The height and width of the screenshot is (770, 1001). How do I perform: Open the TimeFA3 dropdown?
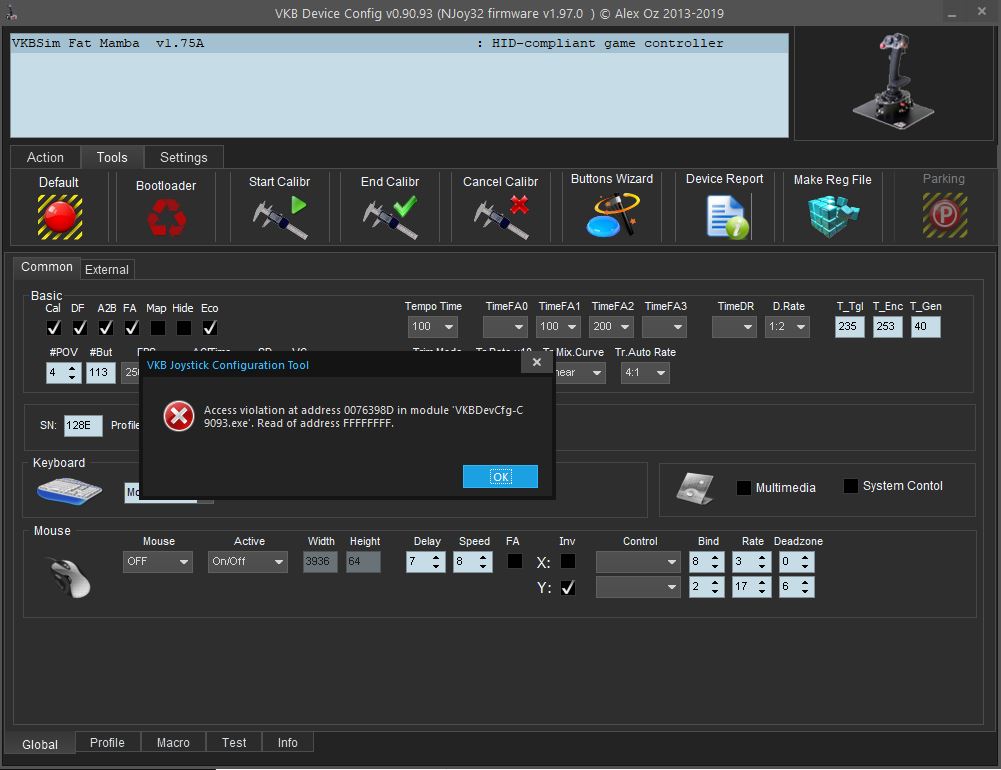(x=665, y=327)
